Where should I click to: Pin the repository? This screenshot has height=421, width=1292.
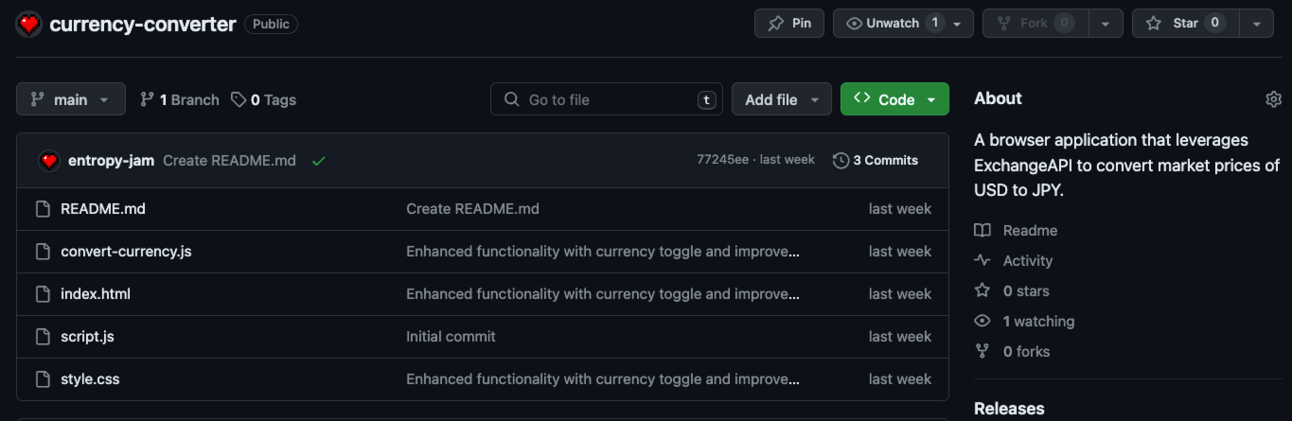pos(789,23)
